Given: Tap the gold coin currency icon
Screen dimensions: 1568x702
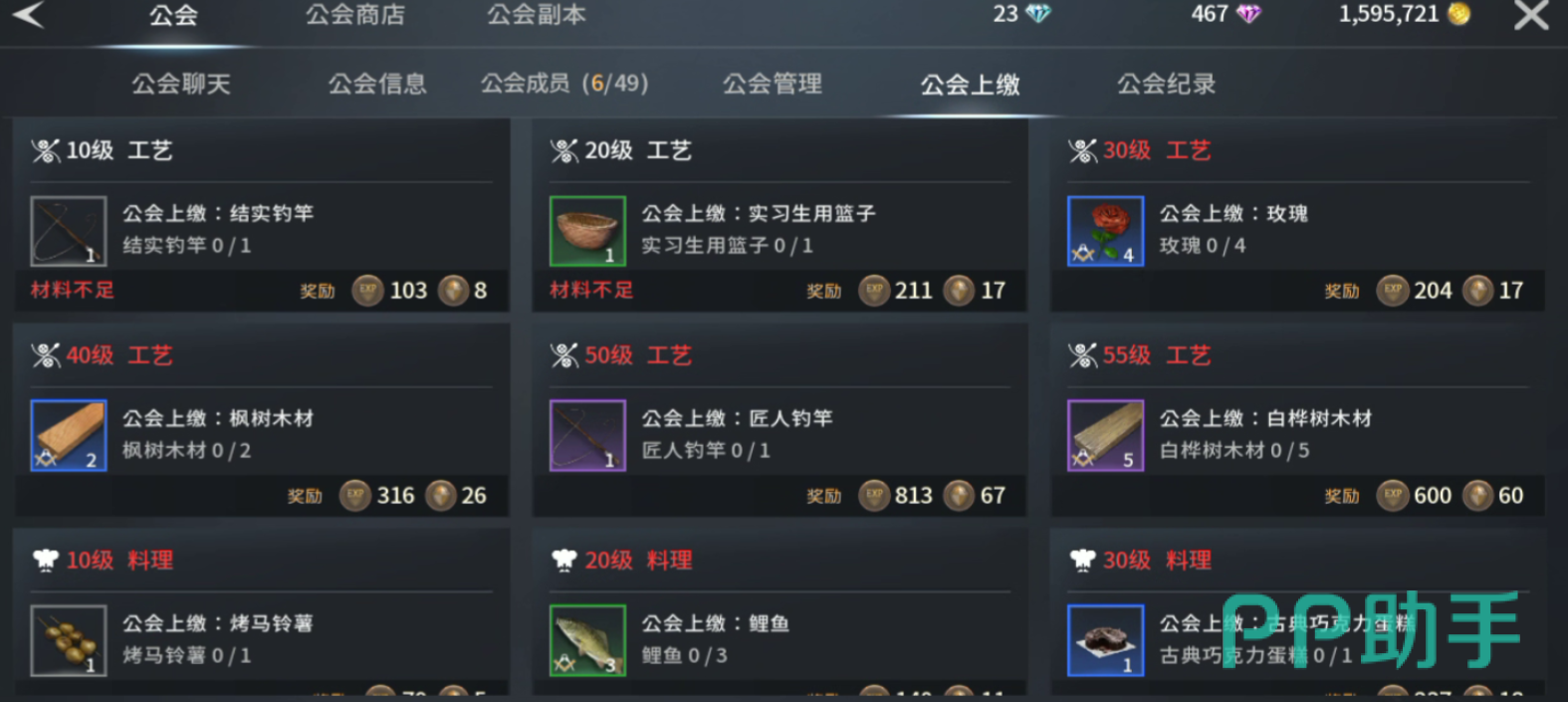Looking at the screenshot, I should 1458,14.
